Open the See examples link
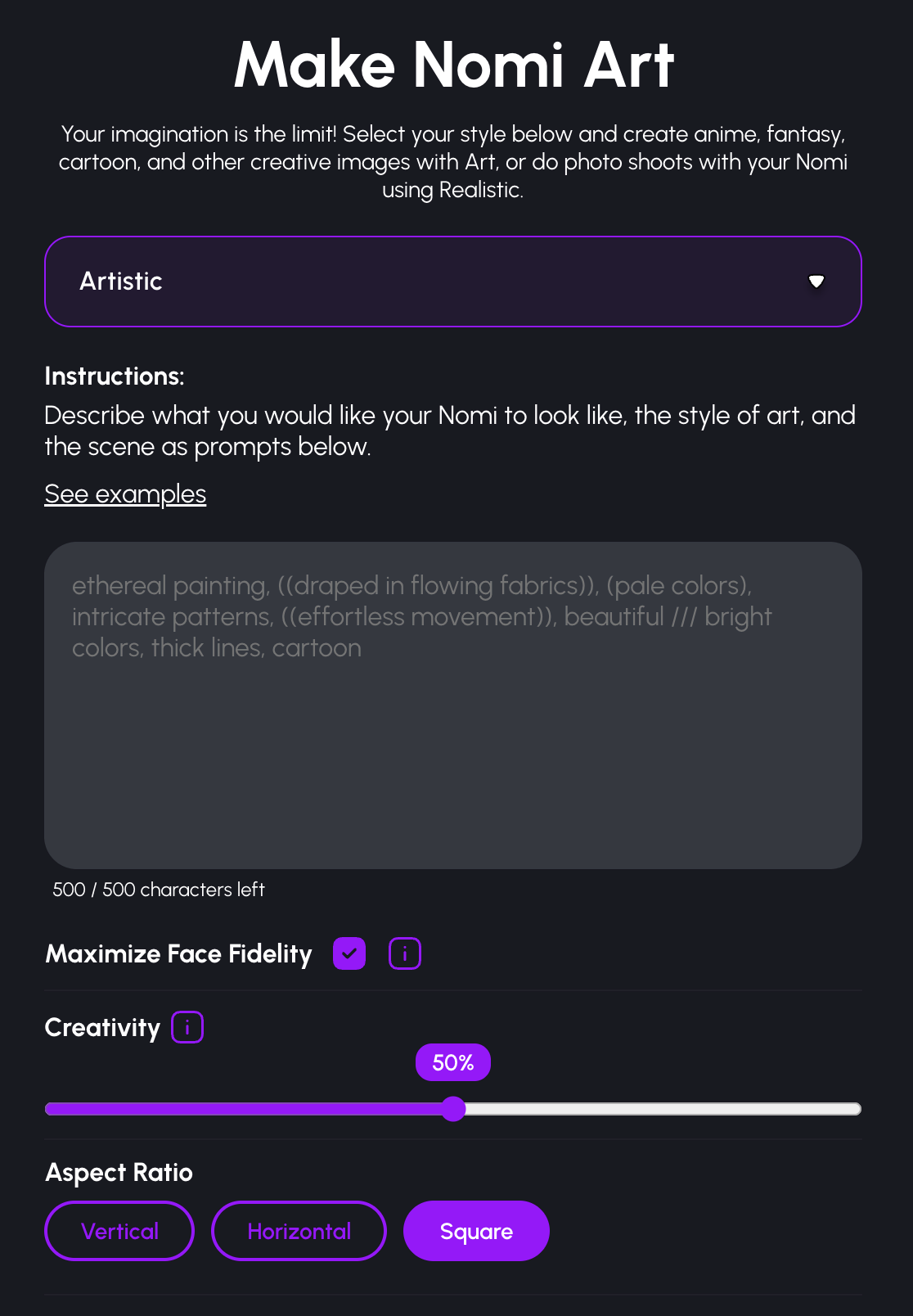 [125, 494]
